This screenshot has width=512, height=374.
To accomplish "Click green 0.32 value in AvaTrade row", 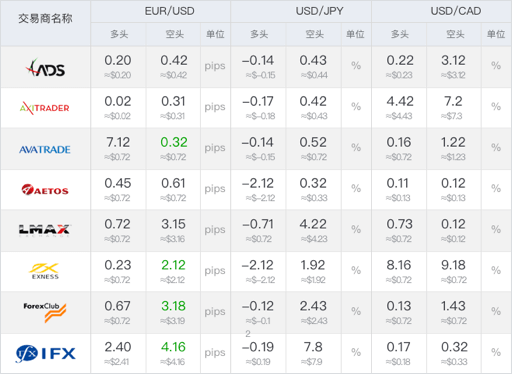I will click(x=174, y=142).
